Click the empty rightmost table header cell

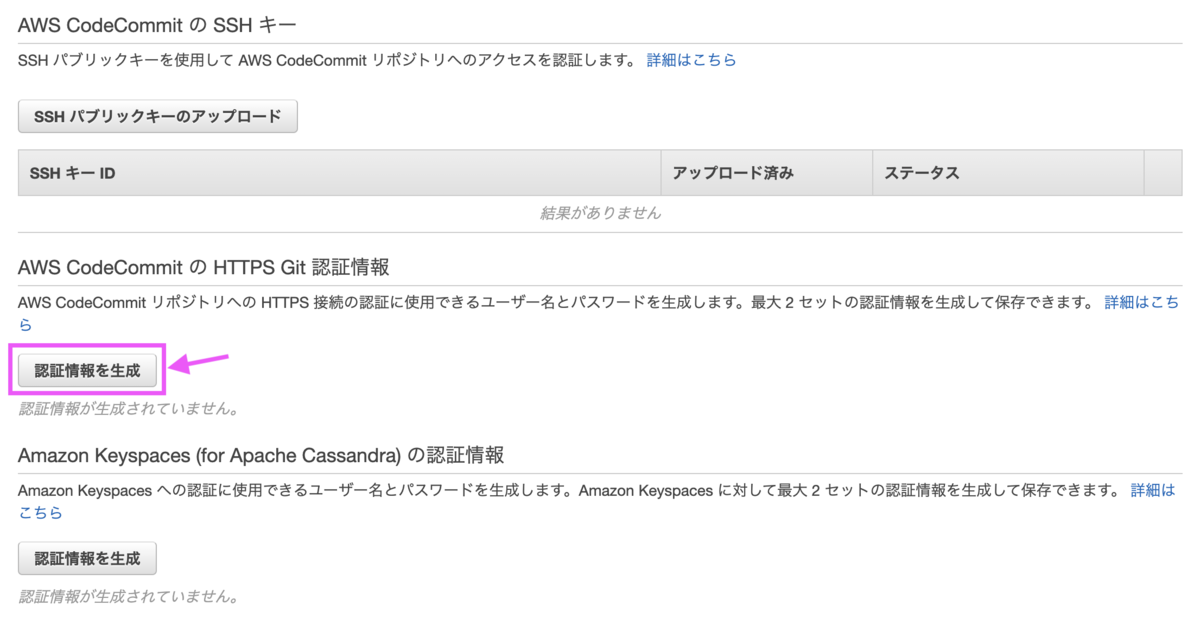[x=1163, y=173]
